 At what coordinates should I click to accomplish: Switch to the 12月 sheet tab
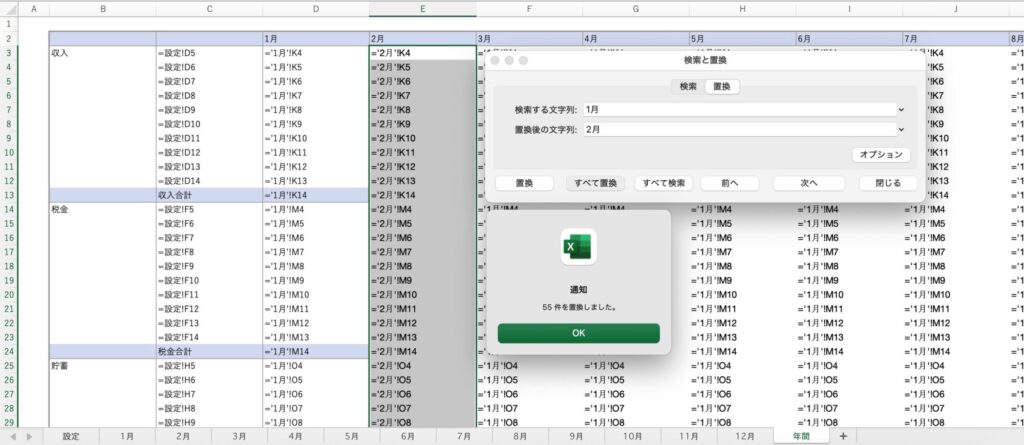(744, 436)
